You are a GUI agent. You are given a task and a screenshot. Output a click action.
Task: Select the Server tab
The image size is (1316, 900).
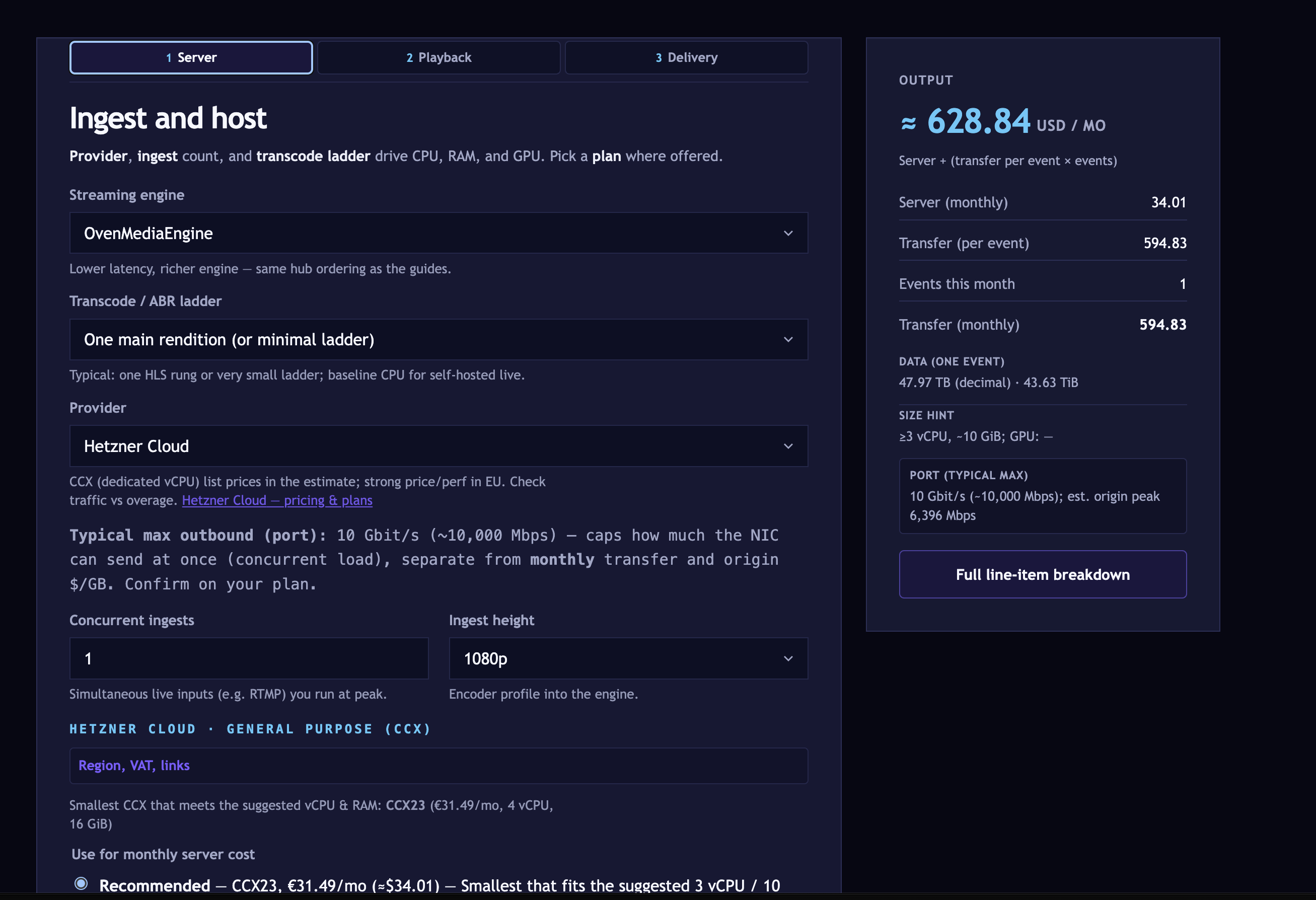point(191,57)
